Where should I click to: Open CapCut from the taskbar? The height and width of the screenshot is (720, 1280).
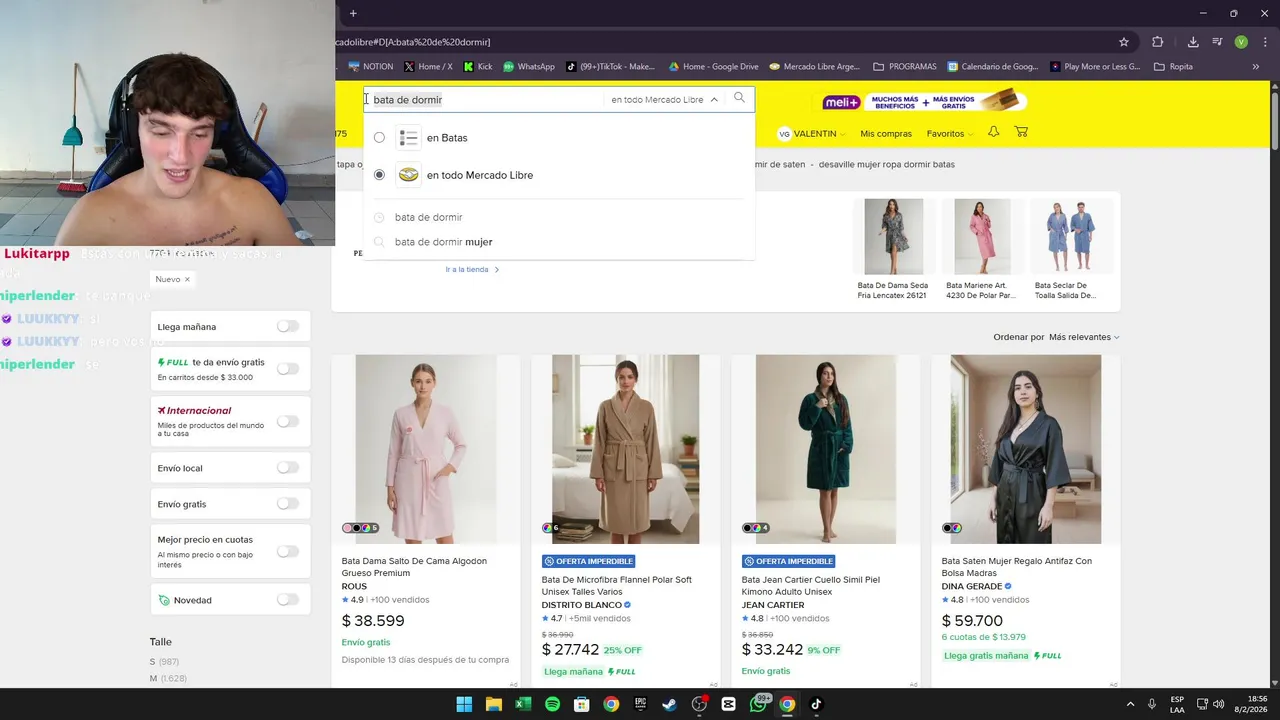tap(728, 704)
